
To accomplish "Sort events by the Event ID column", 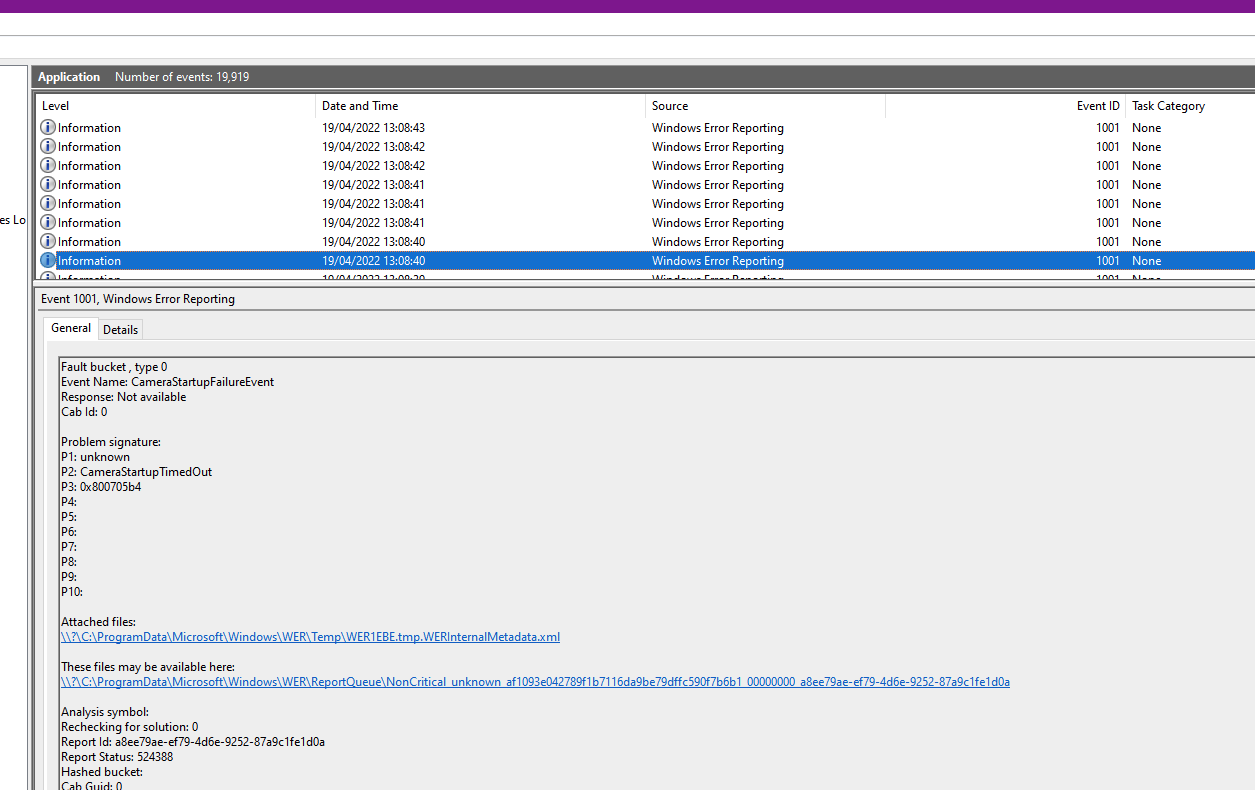I will 1097,105.
